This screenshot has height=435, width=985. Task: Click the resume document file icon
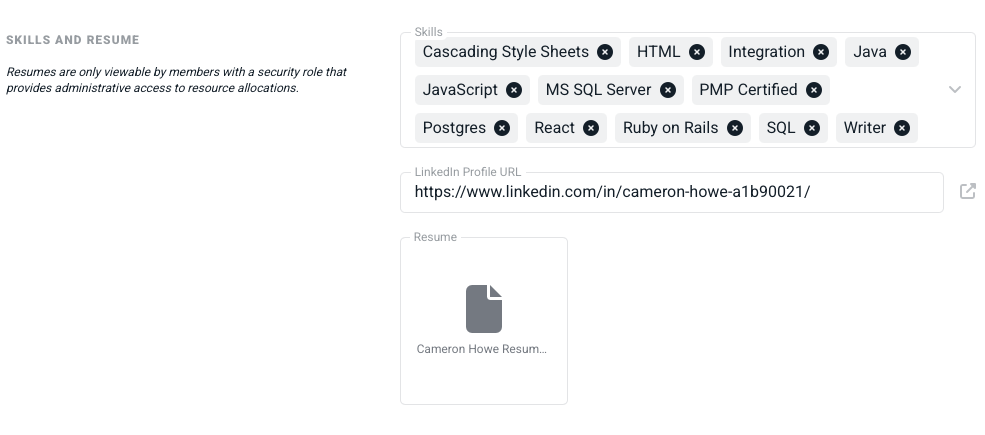pos(484,308)
